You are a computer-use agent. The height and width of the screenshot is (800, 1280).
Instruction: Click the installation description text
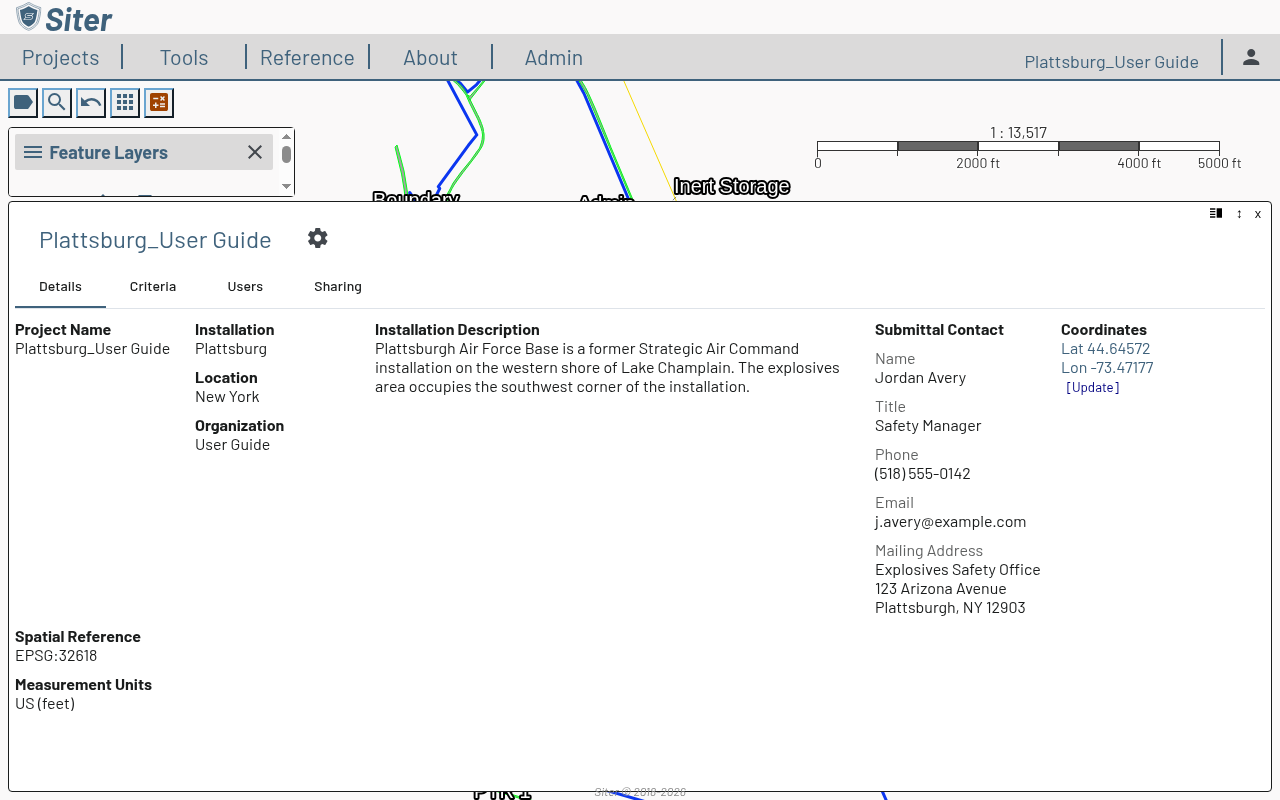pos(607,368)
